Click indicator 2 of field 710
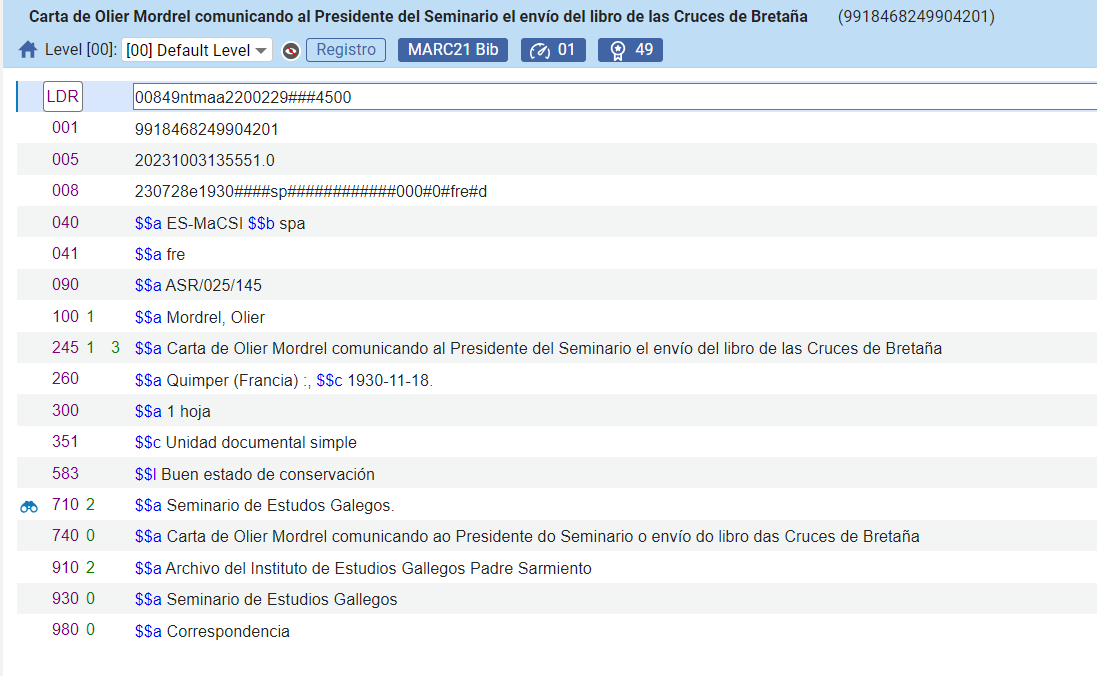Viewport: 1097px width, 676px height. (90, 505)
